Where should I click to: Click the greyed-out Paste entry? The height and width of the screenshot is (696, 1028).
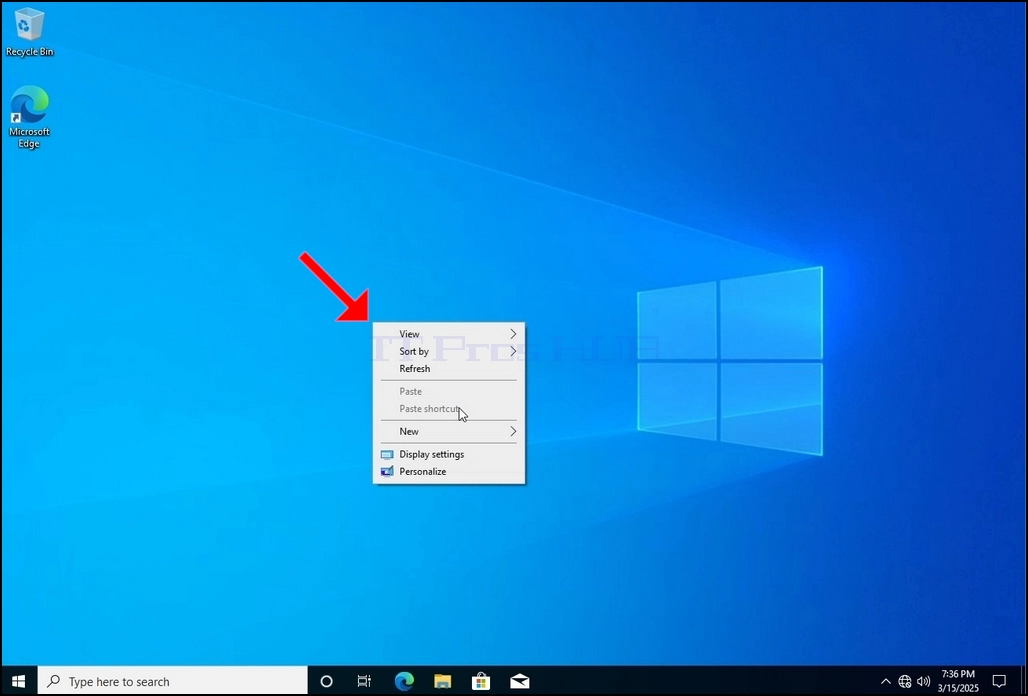449,391
